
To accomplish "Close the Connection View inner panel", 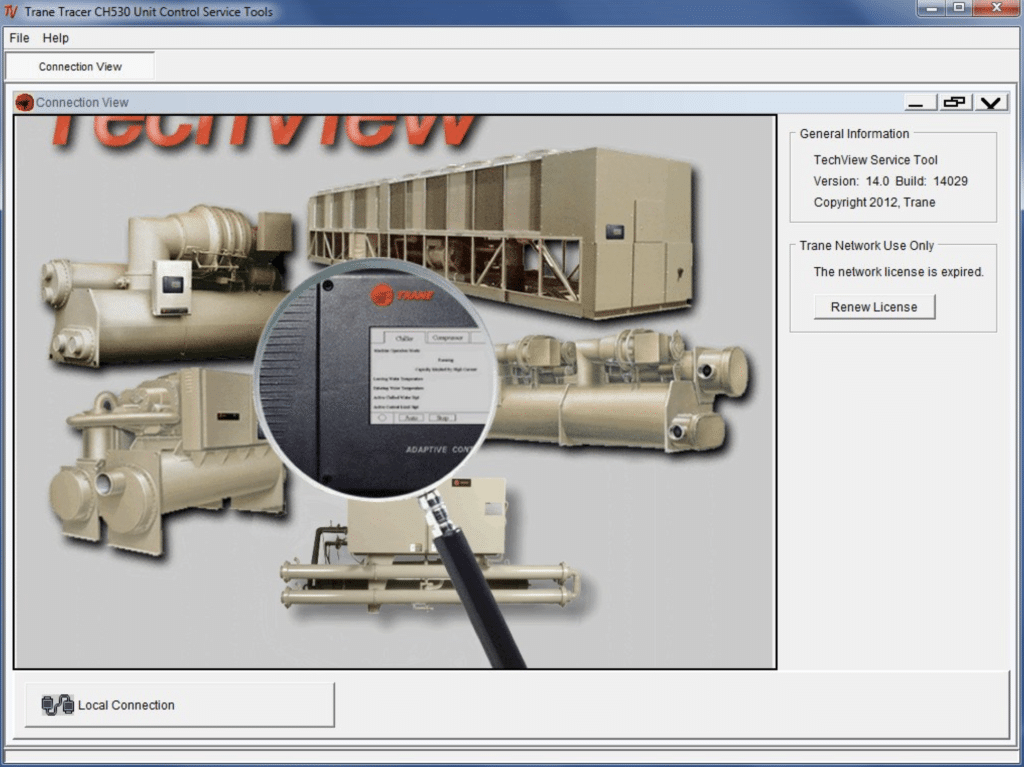I will coord(991,103).
